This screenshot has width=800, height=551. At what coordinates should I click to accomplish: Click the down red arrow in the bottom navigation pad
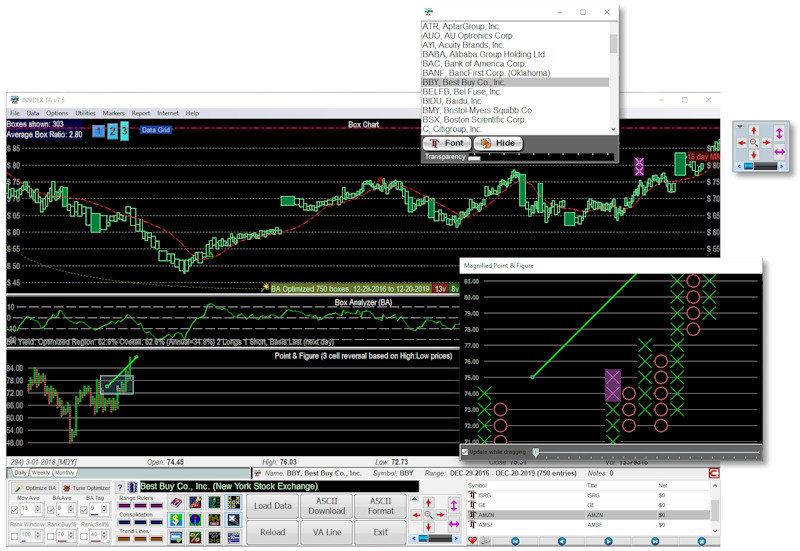[x=429, y=527]
